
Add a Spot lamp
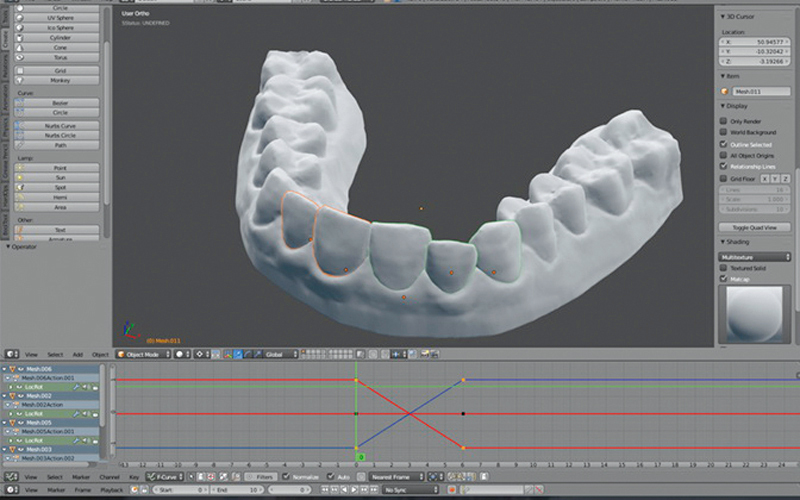pos(60,187)
